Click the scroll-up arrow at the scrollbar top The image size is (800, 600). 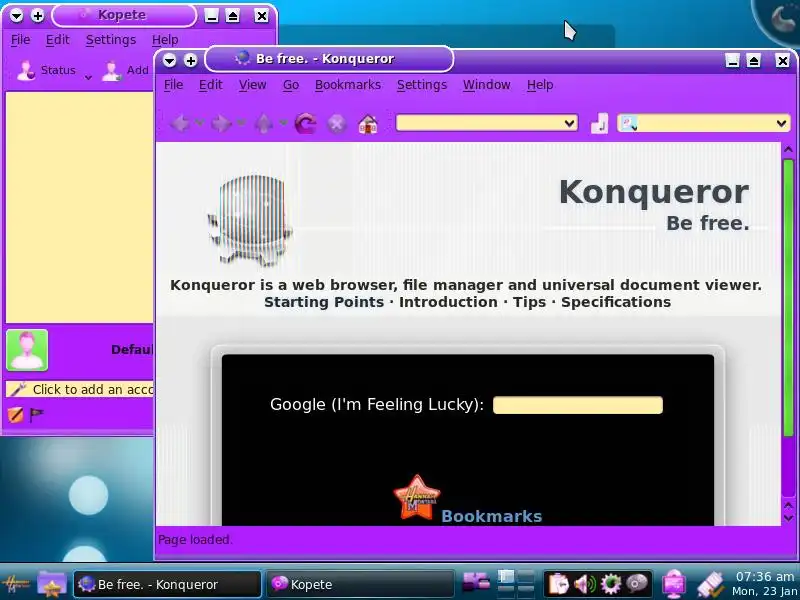(788, 149)
